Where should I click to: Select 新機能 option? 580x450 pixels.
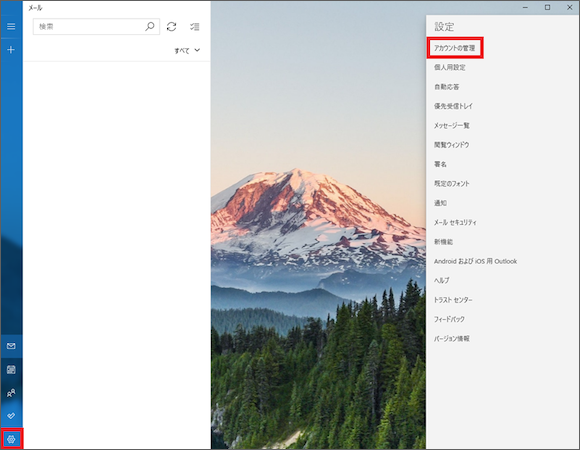pos(443,242)
